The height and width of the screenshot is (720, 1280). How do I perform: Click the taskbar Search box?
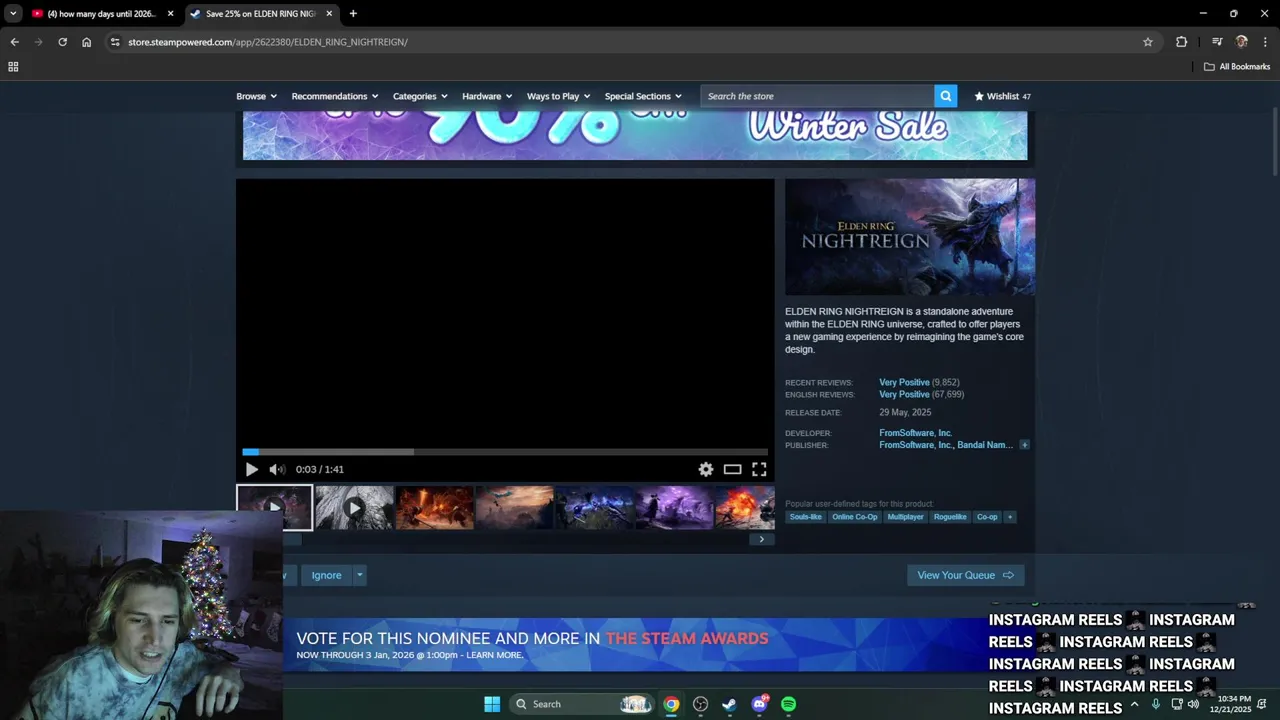pyautogui.click(x=582, y=704)
